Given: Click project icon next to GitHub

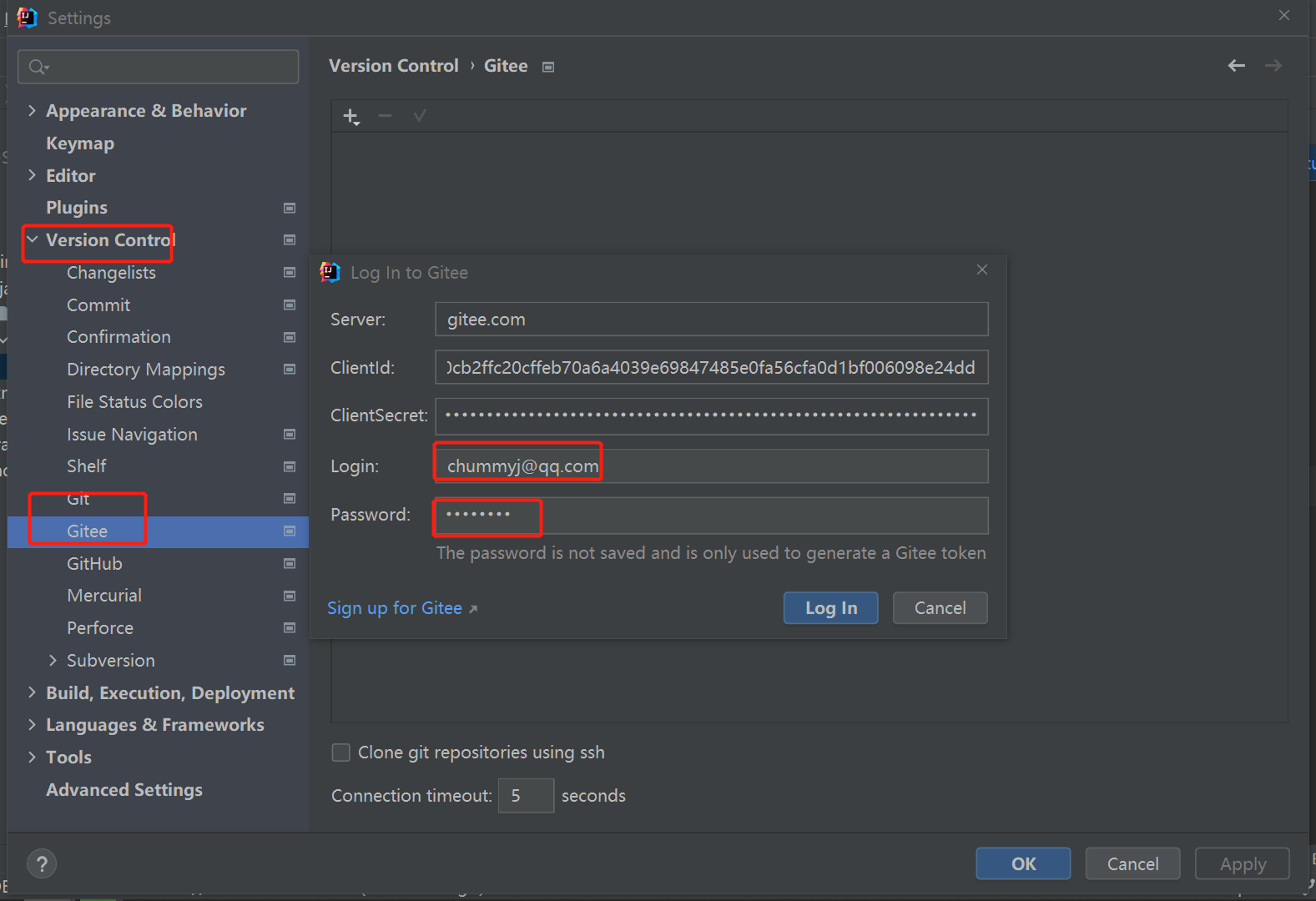Looking at the screenshot, I should (290, 564).
